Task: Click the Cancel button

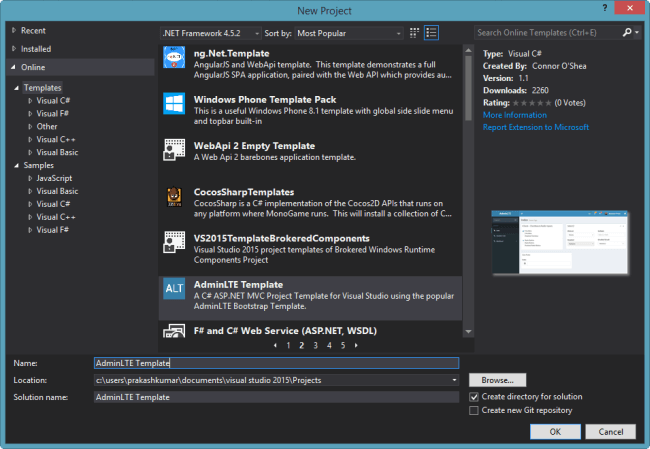Action: (x=611, y=432)
